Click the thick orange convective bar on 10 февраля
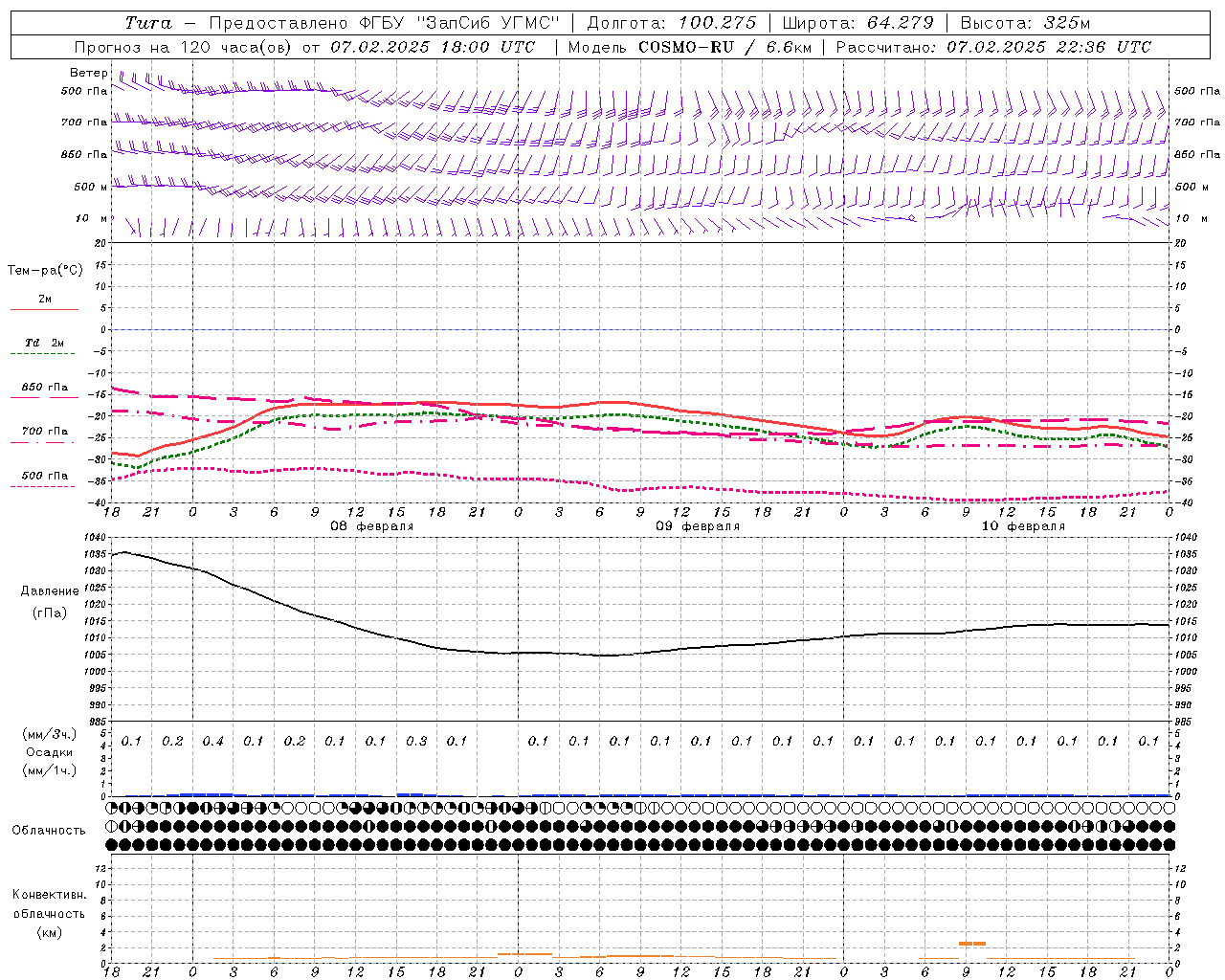Screen dimensions: 1225x980 coord(972,944)
